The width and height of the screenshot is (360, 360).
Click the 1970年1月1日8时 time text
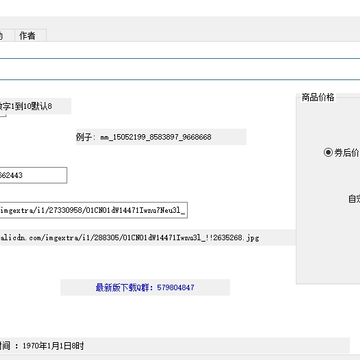[53, 346]
